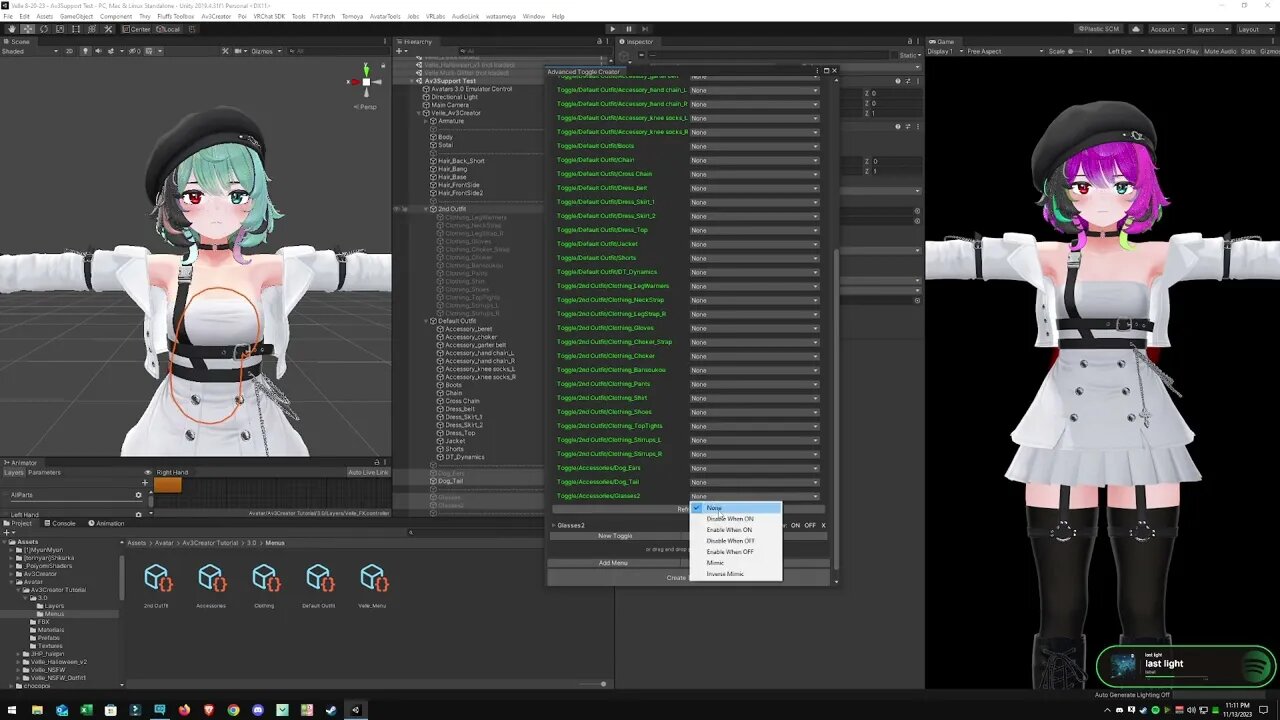Viewport: 1280px width, 720px height.
Task: Open dropdown for Default Outfit/Cross Chain
Action: [x=755, y=174]
